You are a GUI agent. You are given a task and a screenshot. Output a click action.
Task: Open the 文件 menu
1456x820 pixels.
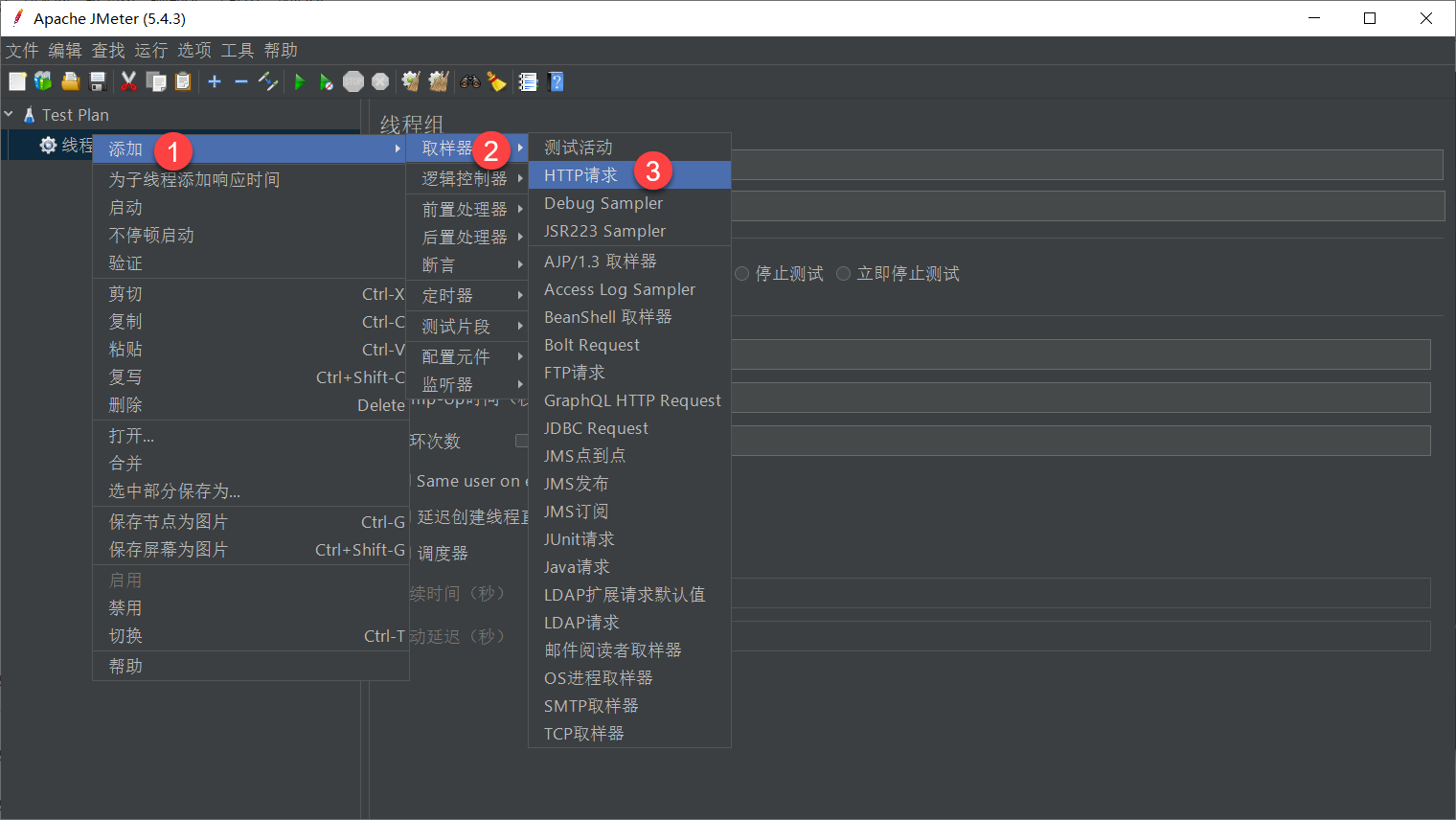pyautogui.click(x=22, y=50)
